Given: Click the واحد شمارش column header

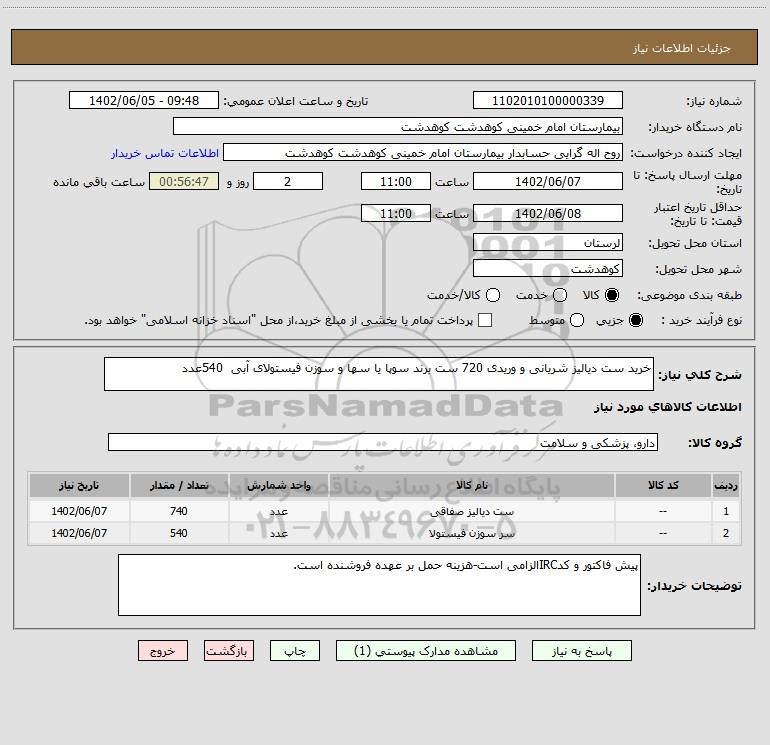Looking at the screenshot, I should click(278, 485).
